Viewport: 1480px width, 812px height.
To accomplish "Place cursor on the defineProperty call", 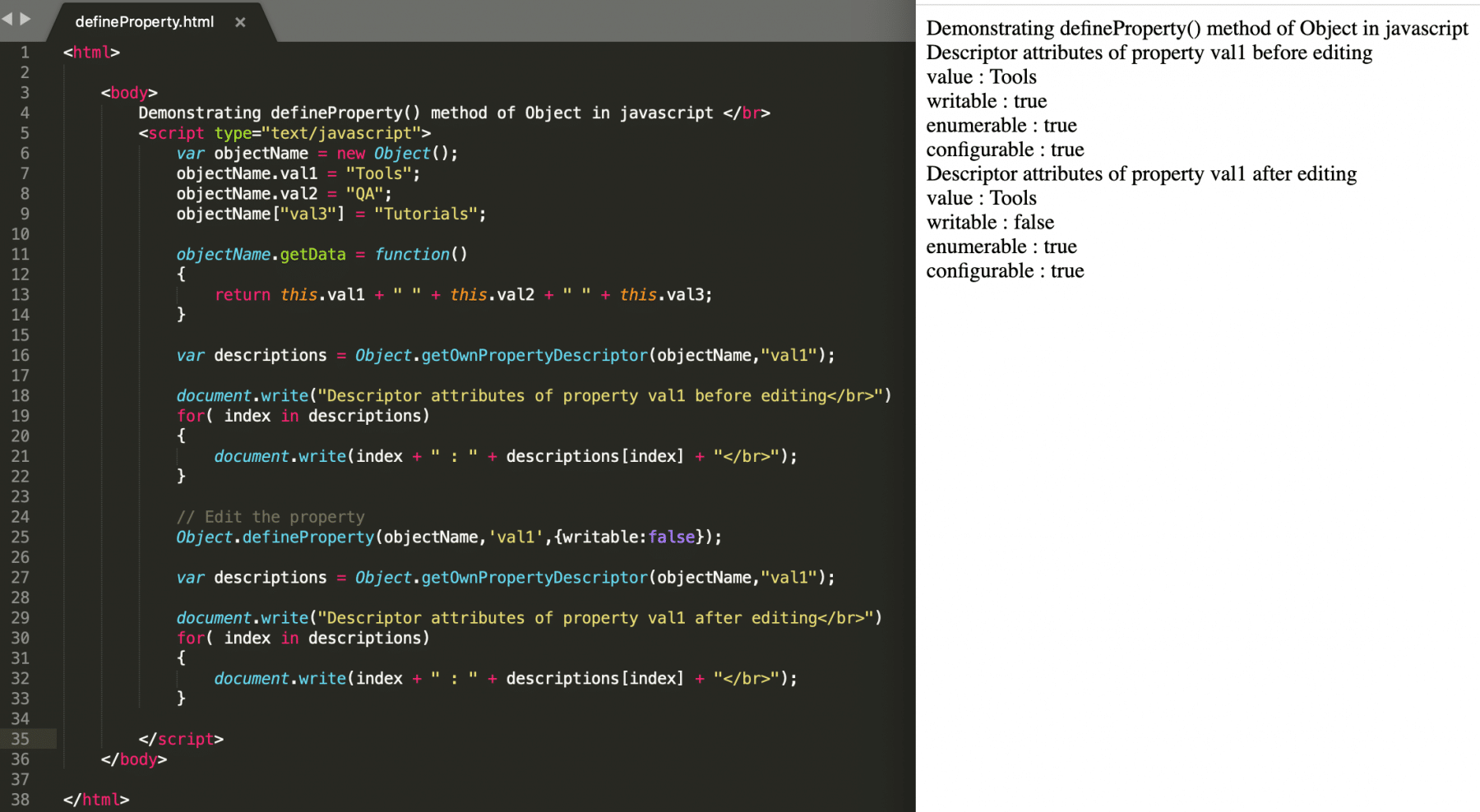I will tap(307, 537).
